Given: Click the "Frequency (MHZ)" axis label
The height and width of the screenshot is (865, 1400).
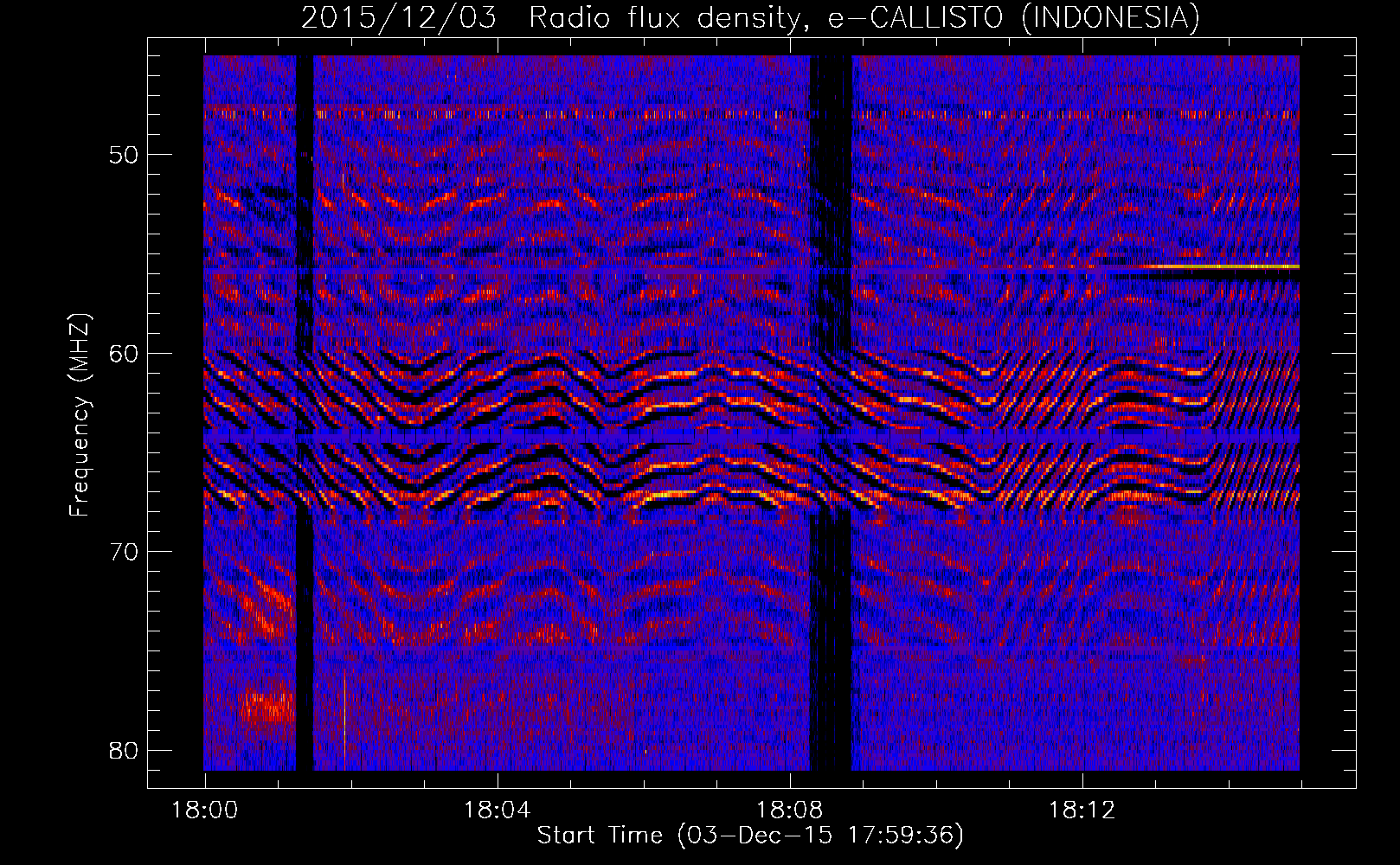Looking at the screenshot, I should coord(80,415).
